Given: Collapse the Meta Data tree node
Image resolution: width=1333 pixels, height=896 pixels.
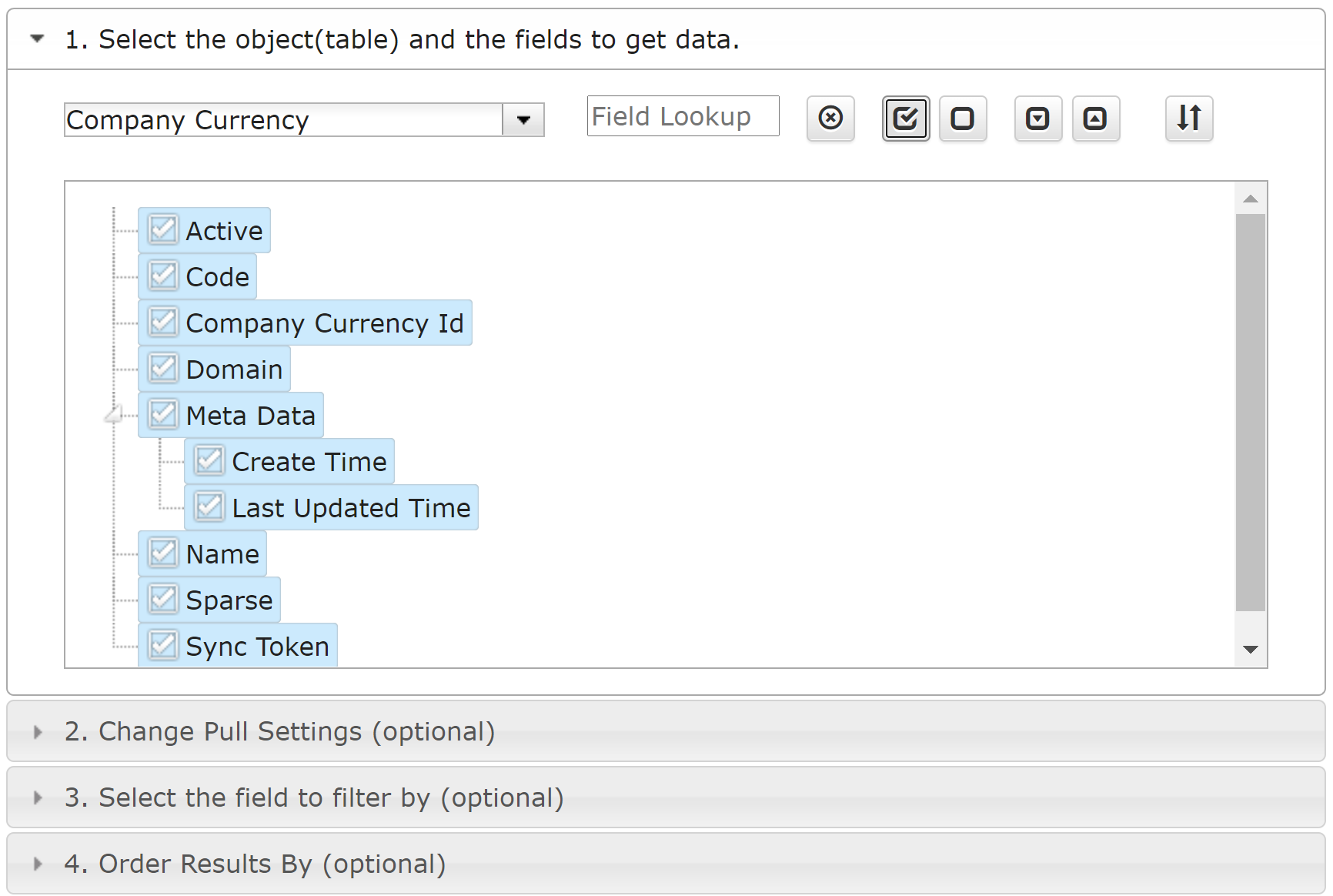Looking at the screenshot, I should tap(114, 414).
